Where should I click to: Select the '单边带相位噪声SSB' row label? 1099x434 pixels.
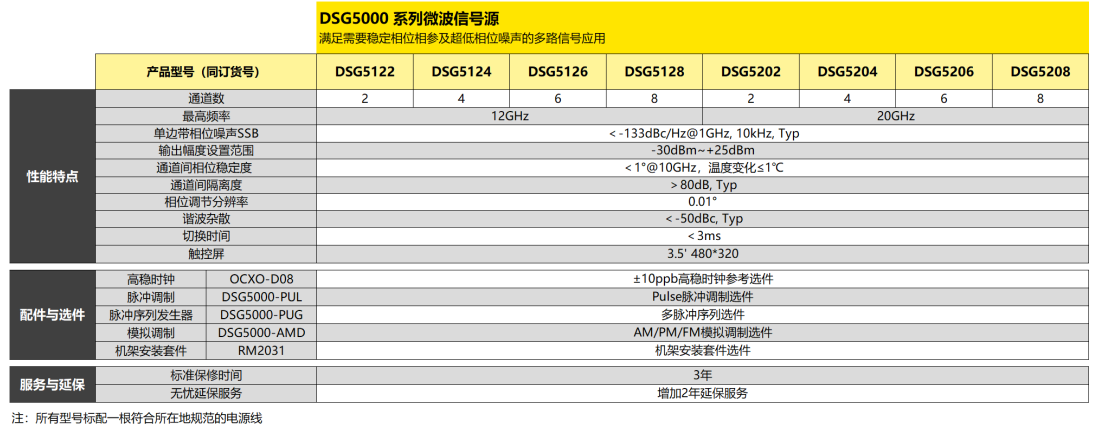coord(206,133)
